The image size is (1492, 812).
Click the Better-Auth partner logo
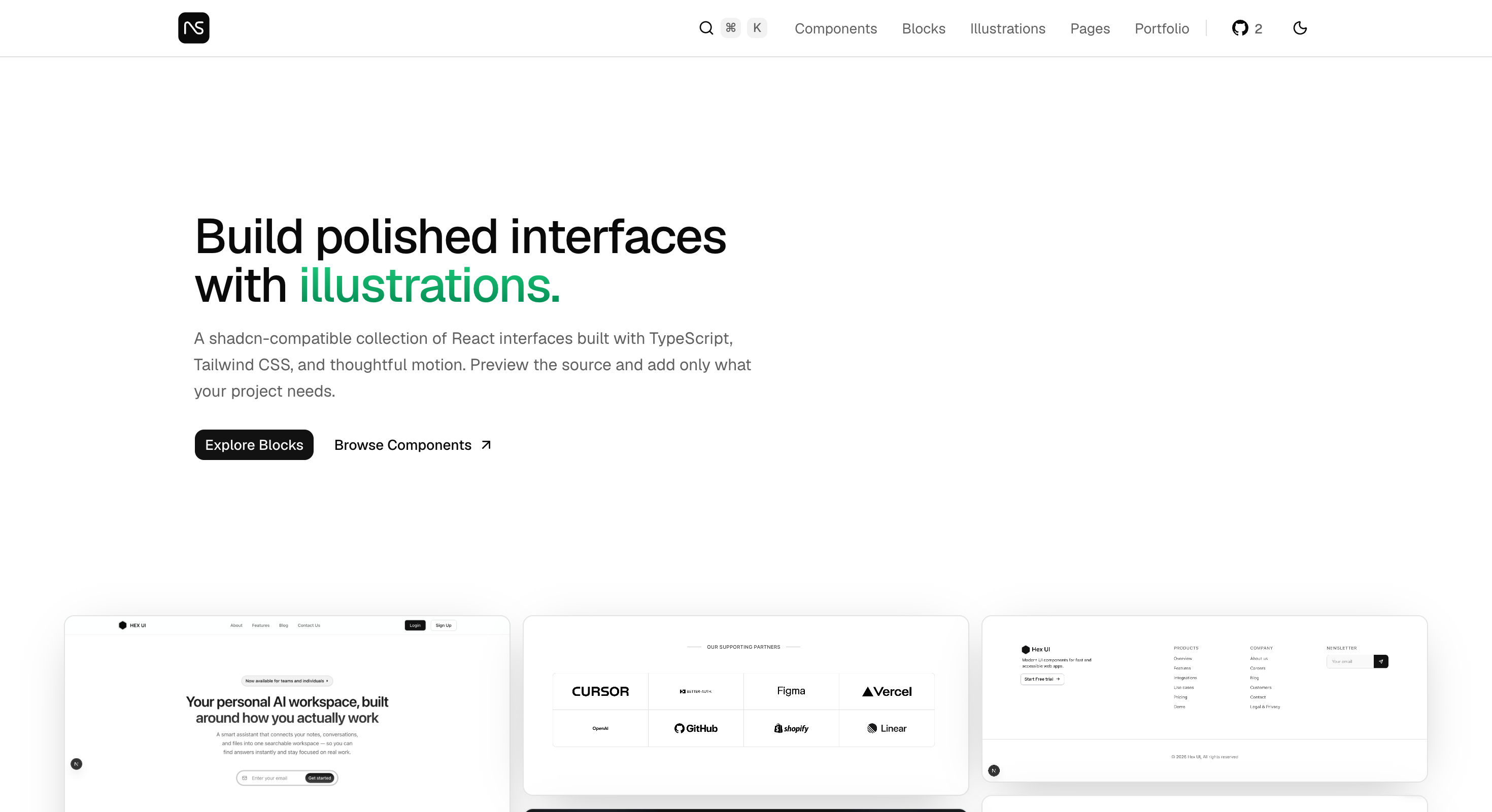695,691
